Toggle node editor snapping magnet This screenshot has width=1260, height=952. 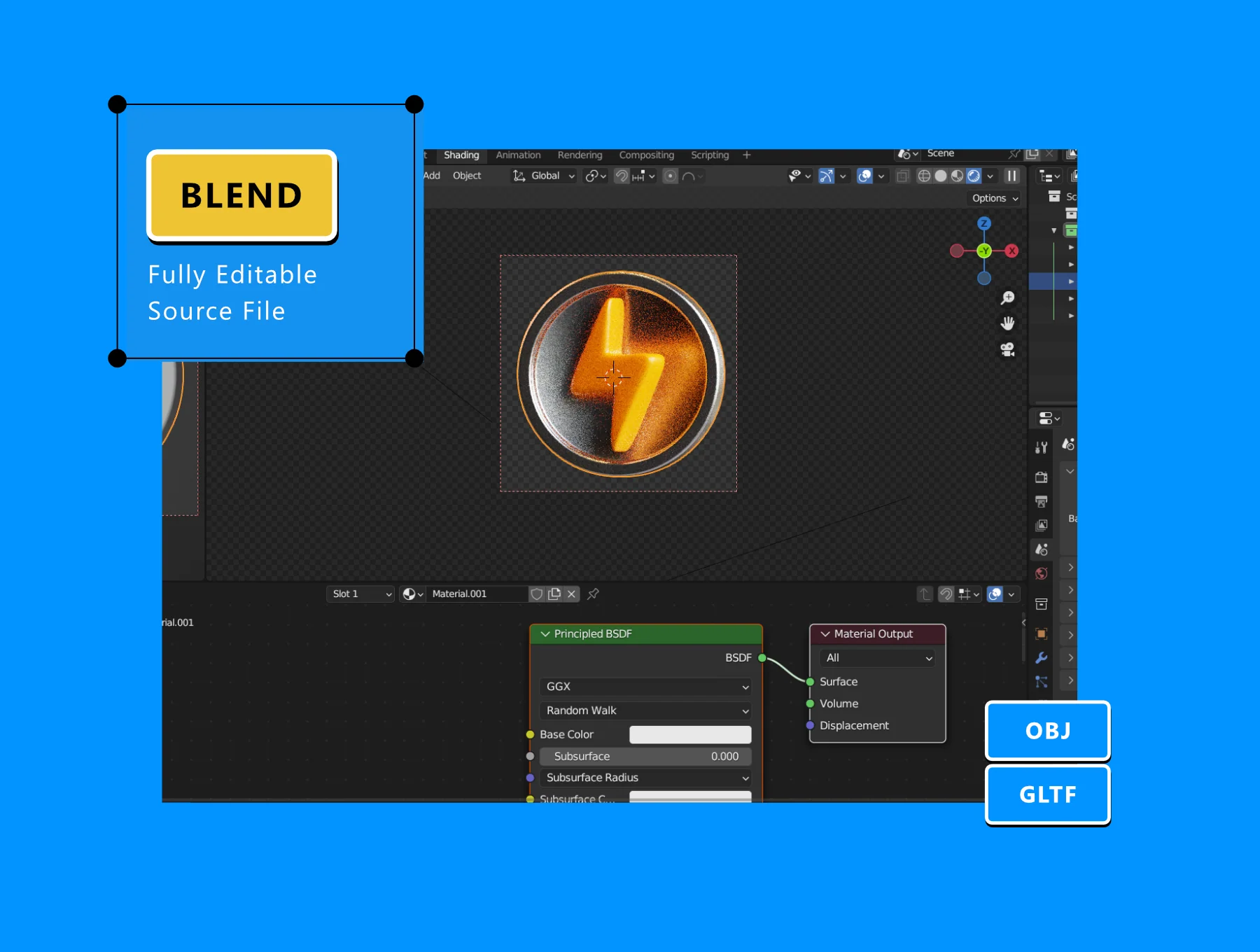coord(946,594)
